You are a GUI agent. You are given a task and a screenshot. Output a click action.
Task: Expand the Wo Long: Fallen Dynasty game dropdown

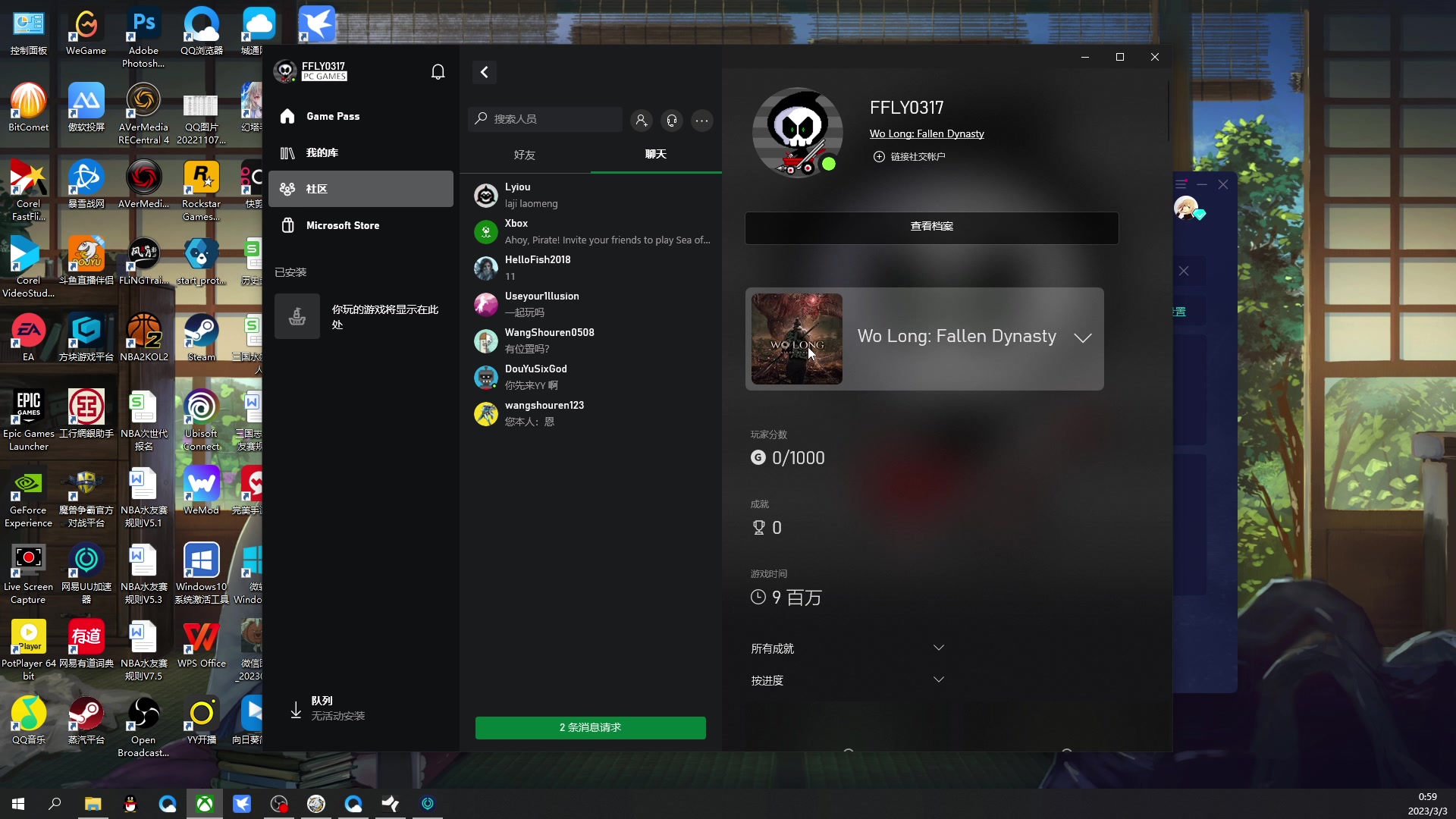point(1083,337)
